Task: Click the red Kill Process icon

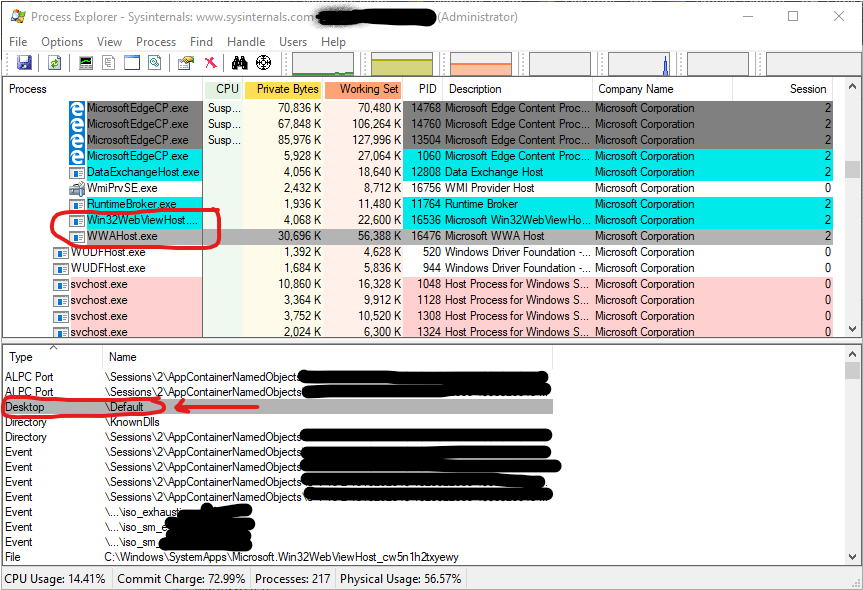Action: 210,63
